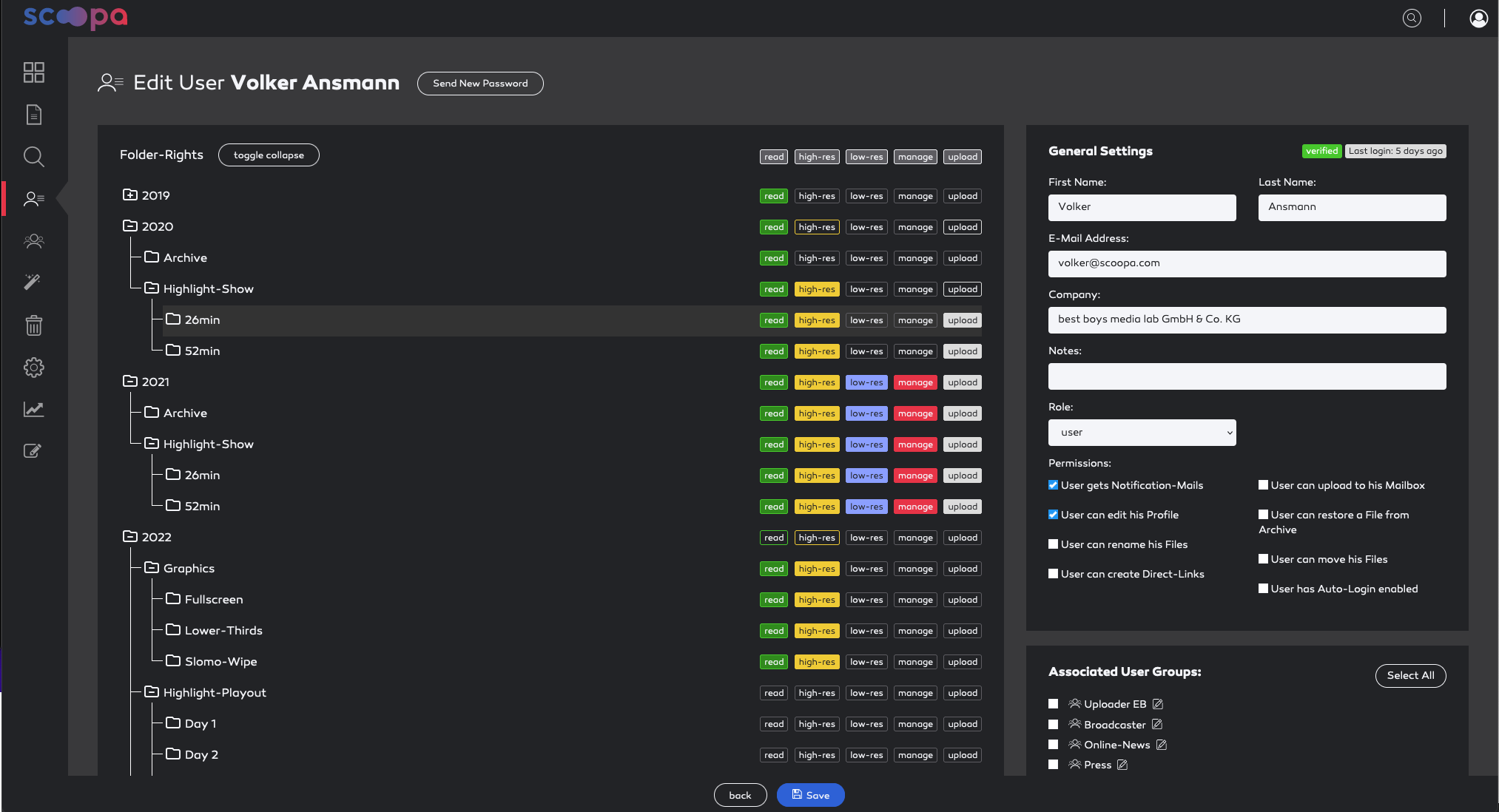Image resolution: width=1499 pixels, height=812 pixels.
Task: Edit the Online-News group
Action: [1162, 745]
